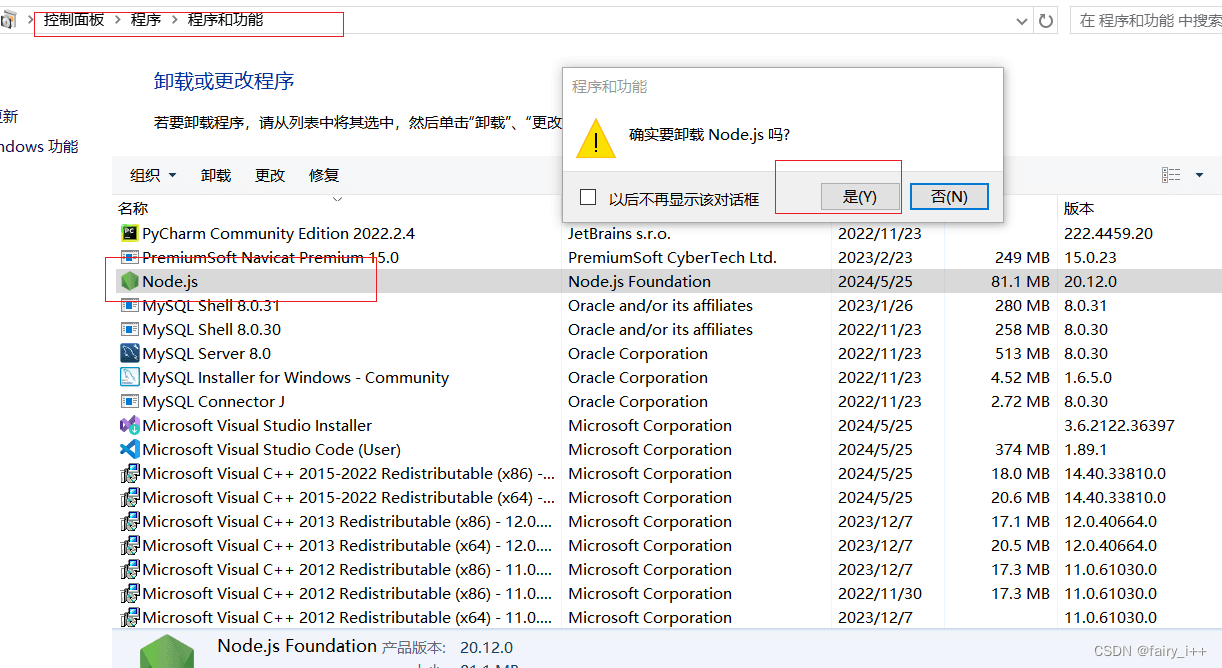Click icon of Visual C++ 2013 (x86) row
This screenshot has height=668, width=1222.
tap(129, 521)
